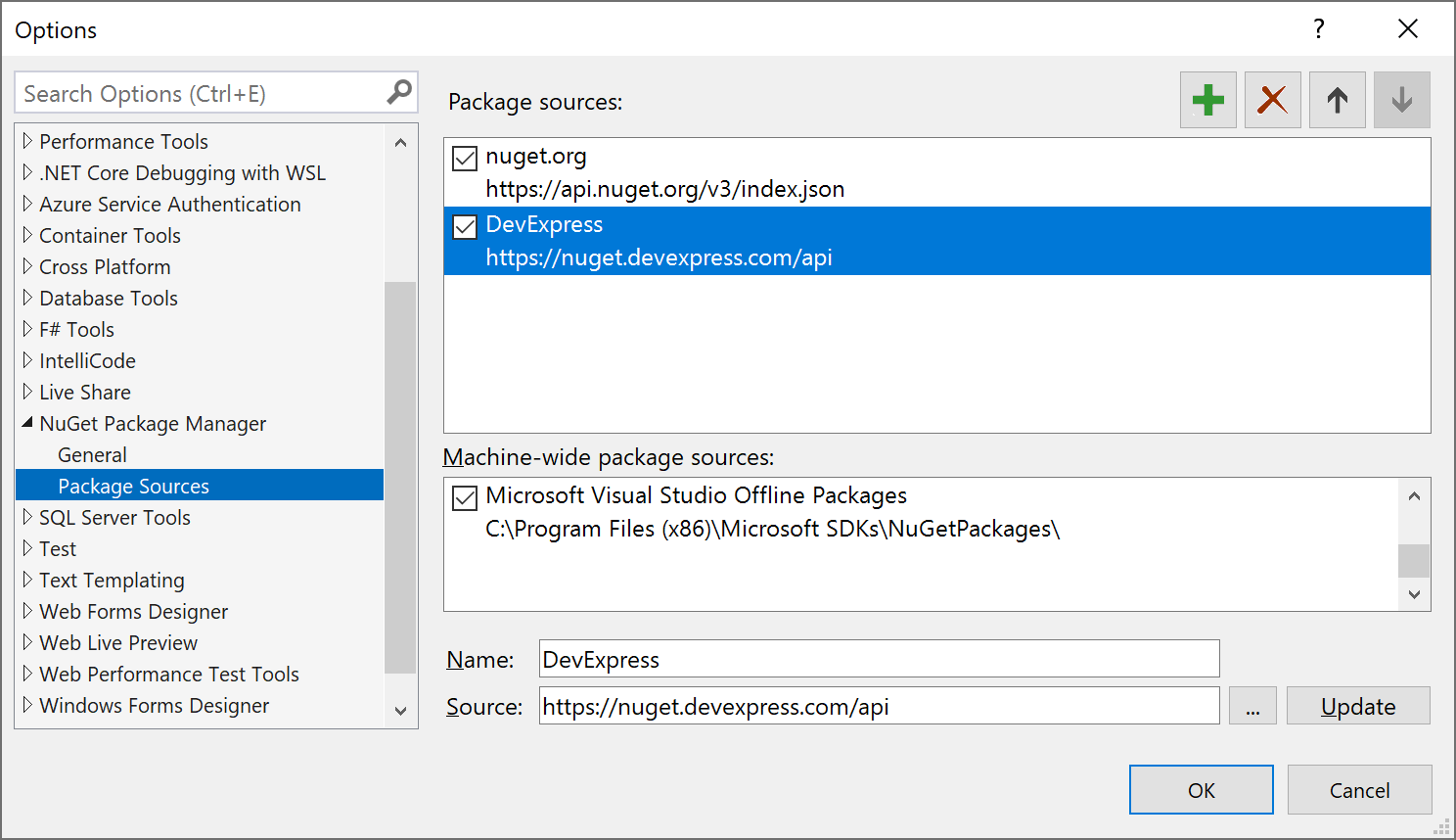Remove selected source with red X icon
1456x840 pixels.
(x=1272, y=100)
